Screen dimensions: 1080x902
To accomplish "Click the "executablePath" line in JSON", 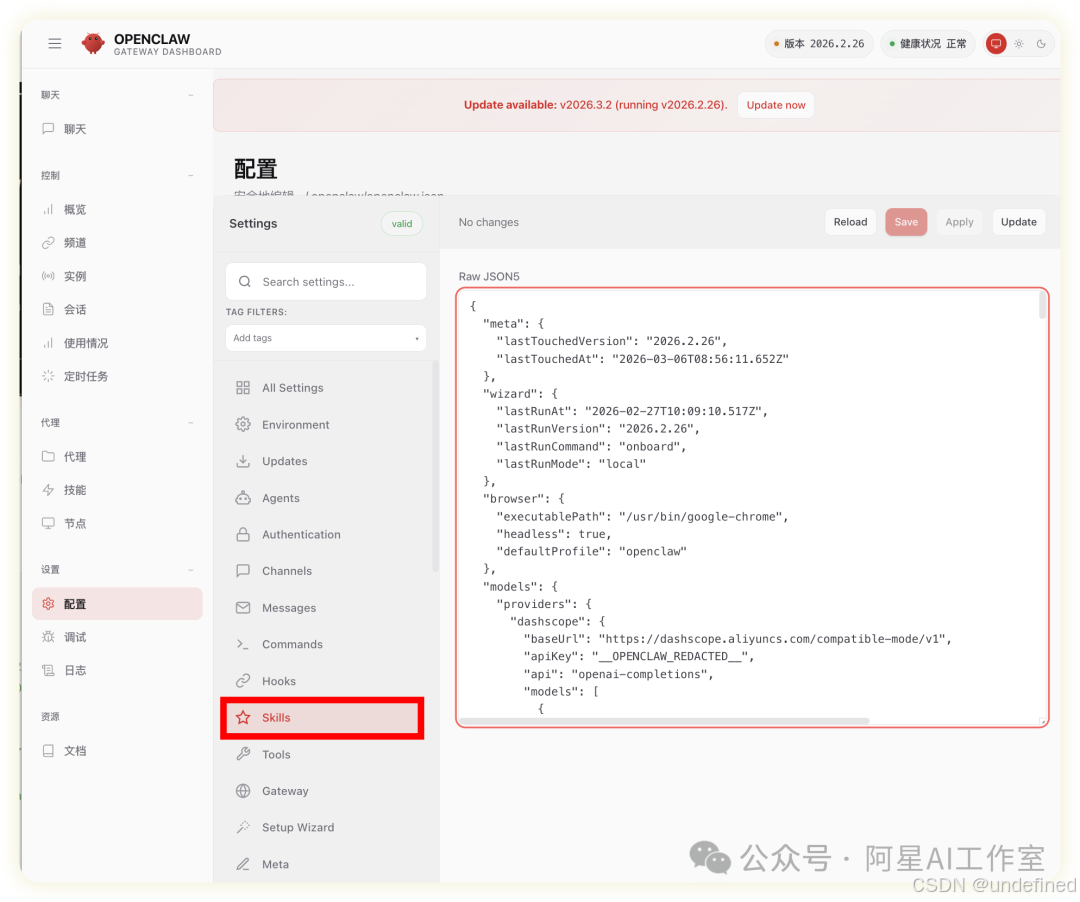I will pos(642,516).
